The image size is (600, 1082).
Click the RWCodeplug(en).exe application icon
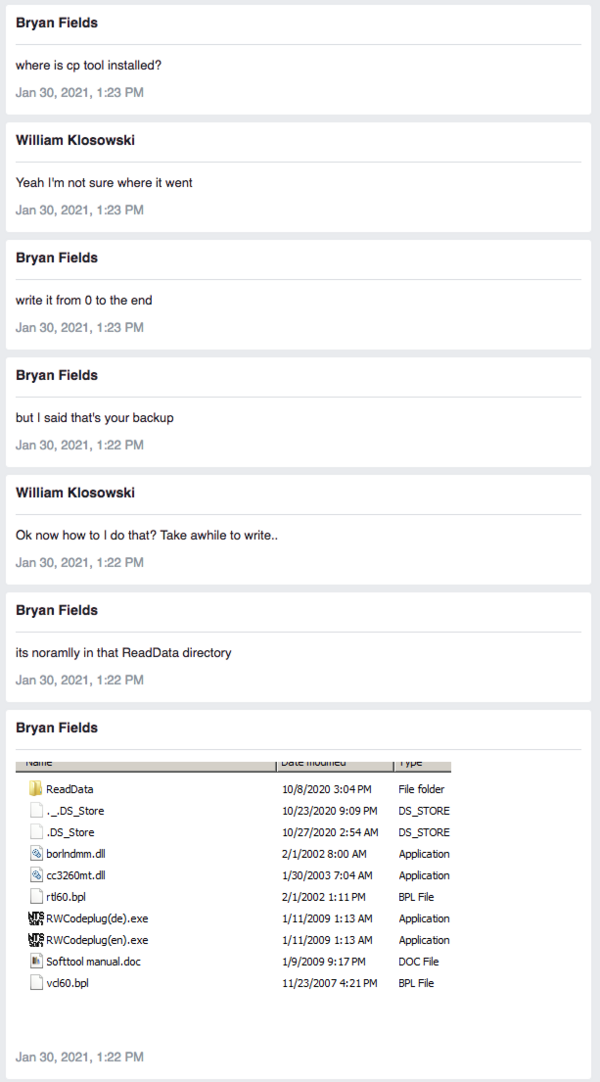click(x=36, y=940)
